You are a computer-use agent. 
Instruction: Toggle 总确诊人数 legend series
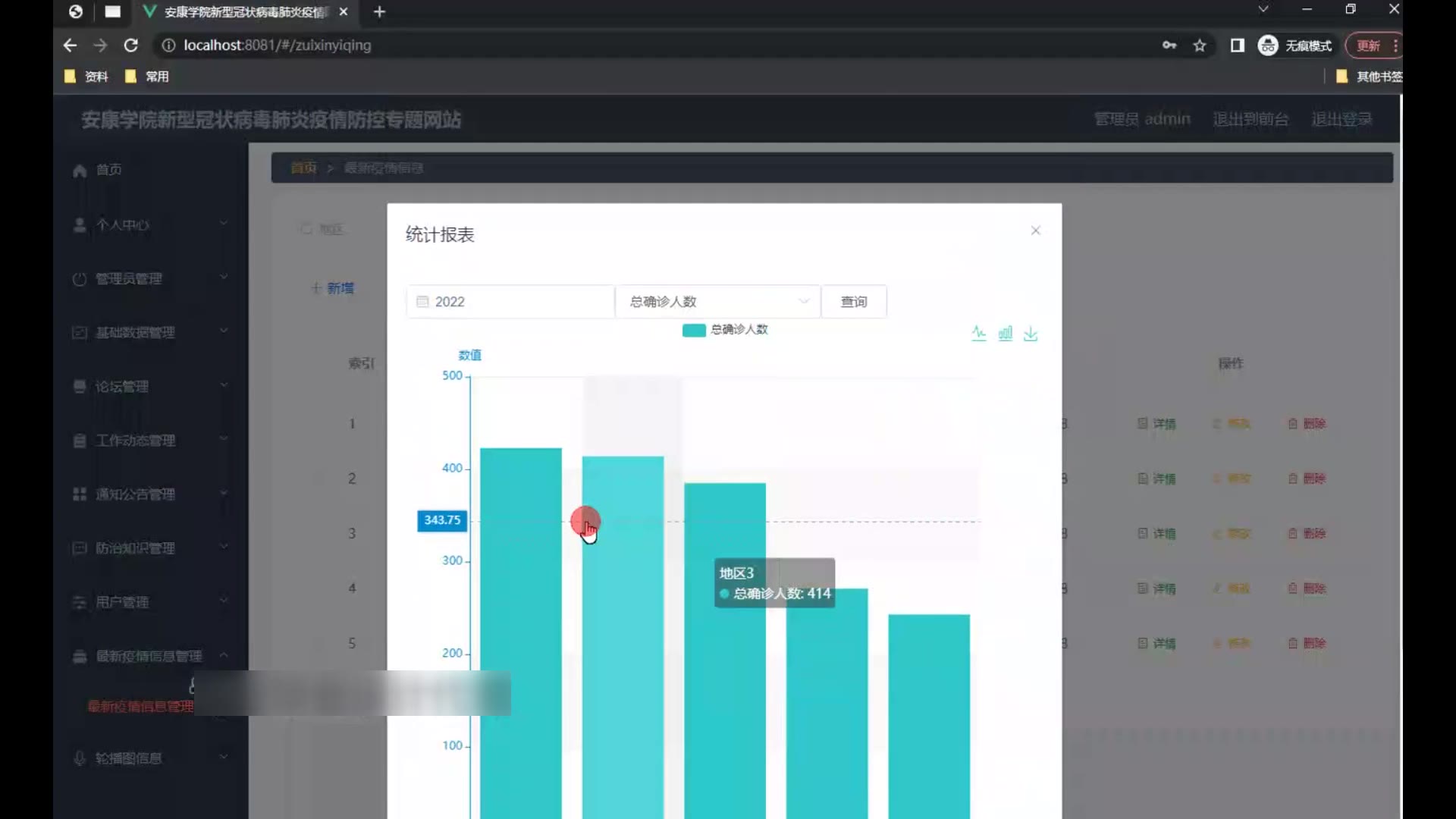[724, 330]
